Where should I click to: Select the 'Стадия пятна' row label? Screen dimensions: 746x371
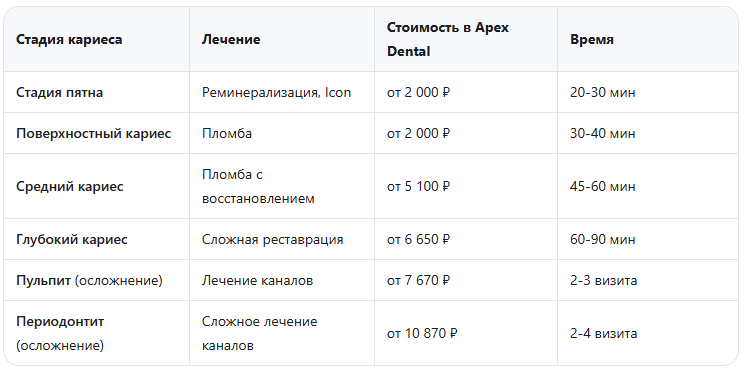coord(59,92)
